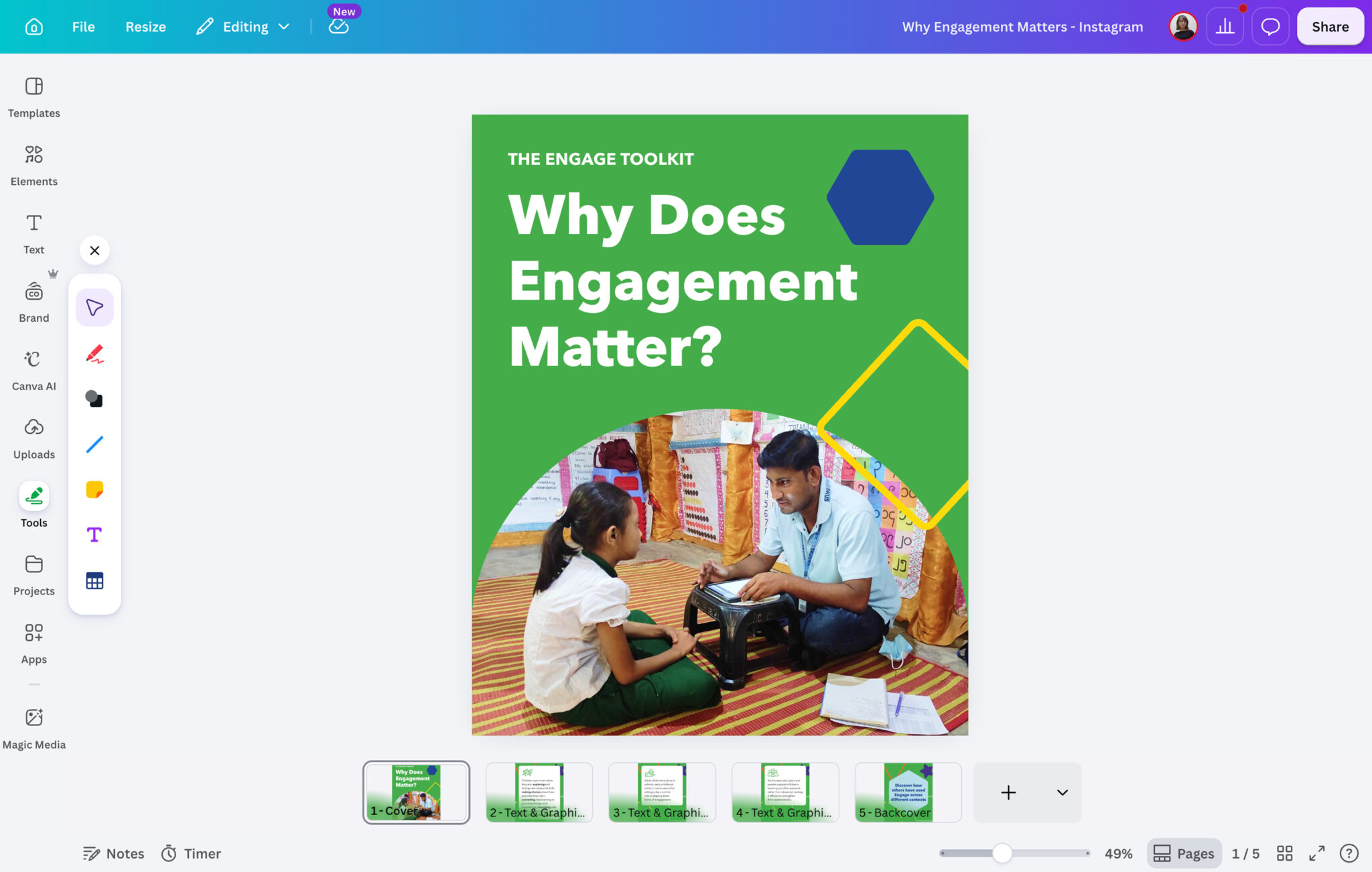1372x872 pixels.
Task: Open the Canva AI panel
Action: coord(34,371)
